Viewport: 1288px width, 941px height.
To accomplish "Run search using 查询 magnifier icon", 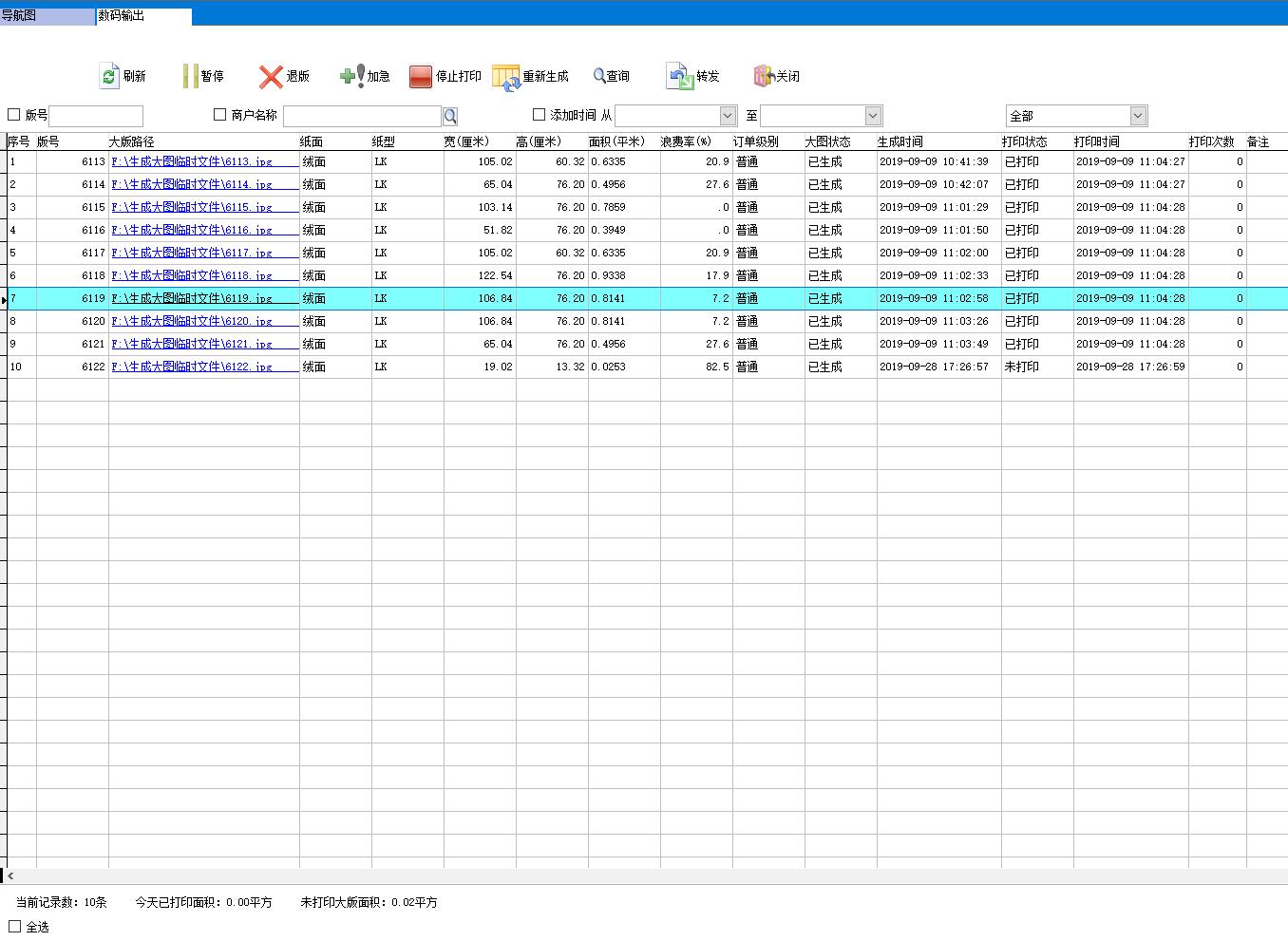I will pyautogui.click(x=599, y=76).
